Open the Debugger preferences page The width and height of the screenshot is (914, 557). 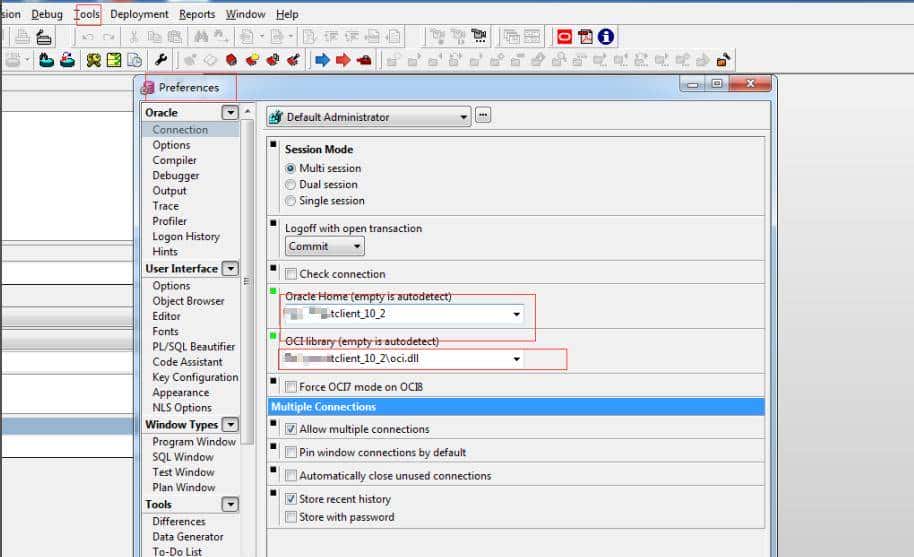175,175
